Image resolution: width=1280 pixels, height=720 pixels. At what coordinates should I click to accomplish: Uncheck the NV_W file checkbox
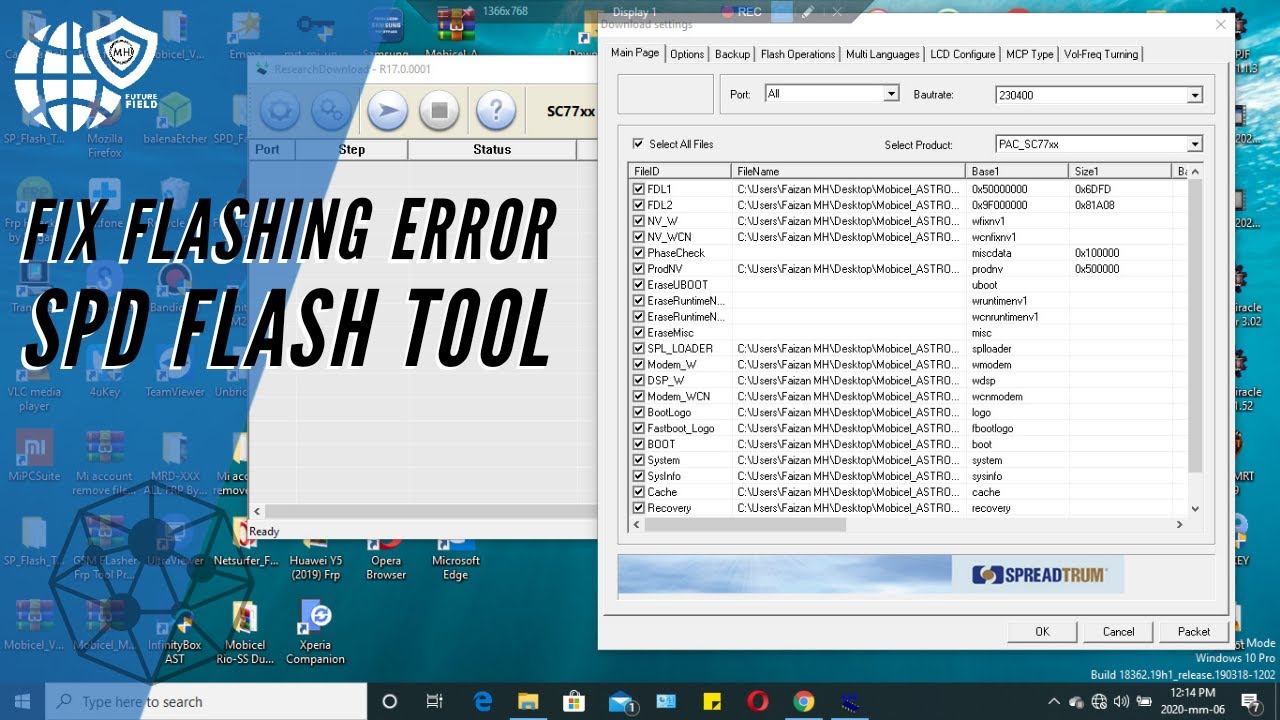point(638,221)
